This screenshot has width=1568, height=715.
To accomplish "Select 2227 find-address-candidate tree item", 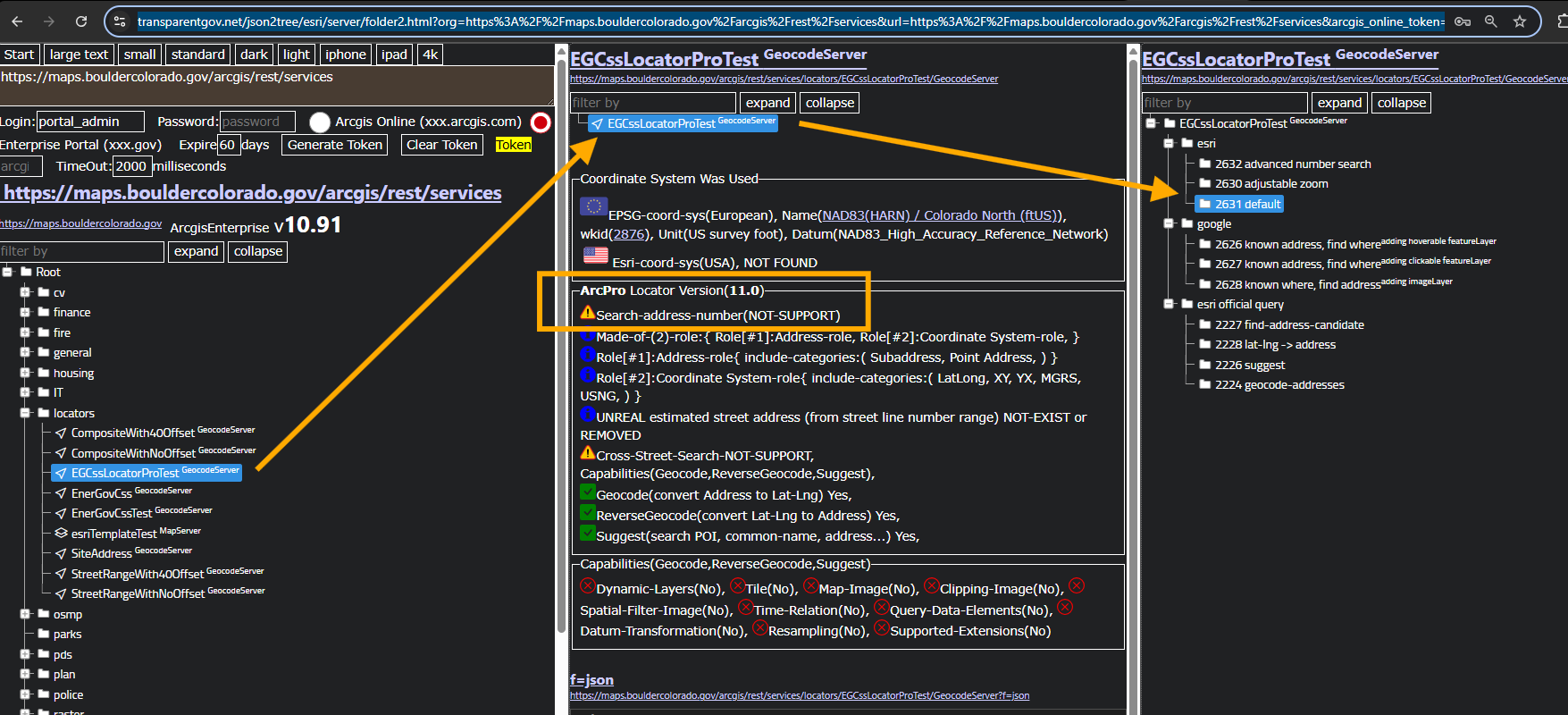I will point(1288,324).
